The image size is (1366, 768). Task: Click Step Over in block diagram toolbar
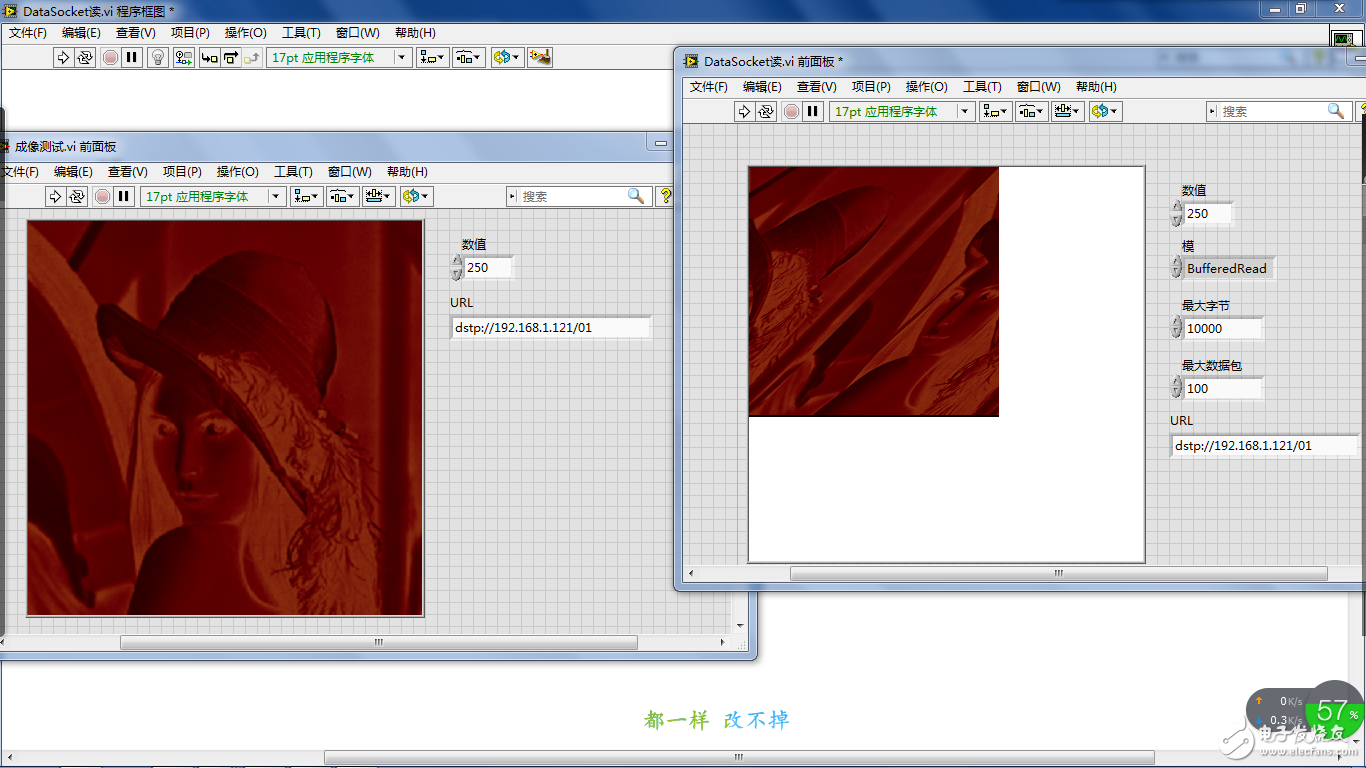point(231,58)
